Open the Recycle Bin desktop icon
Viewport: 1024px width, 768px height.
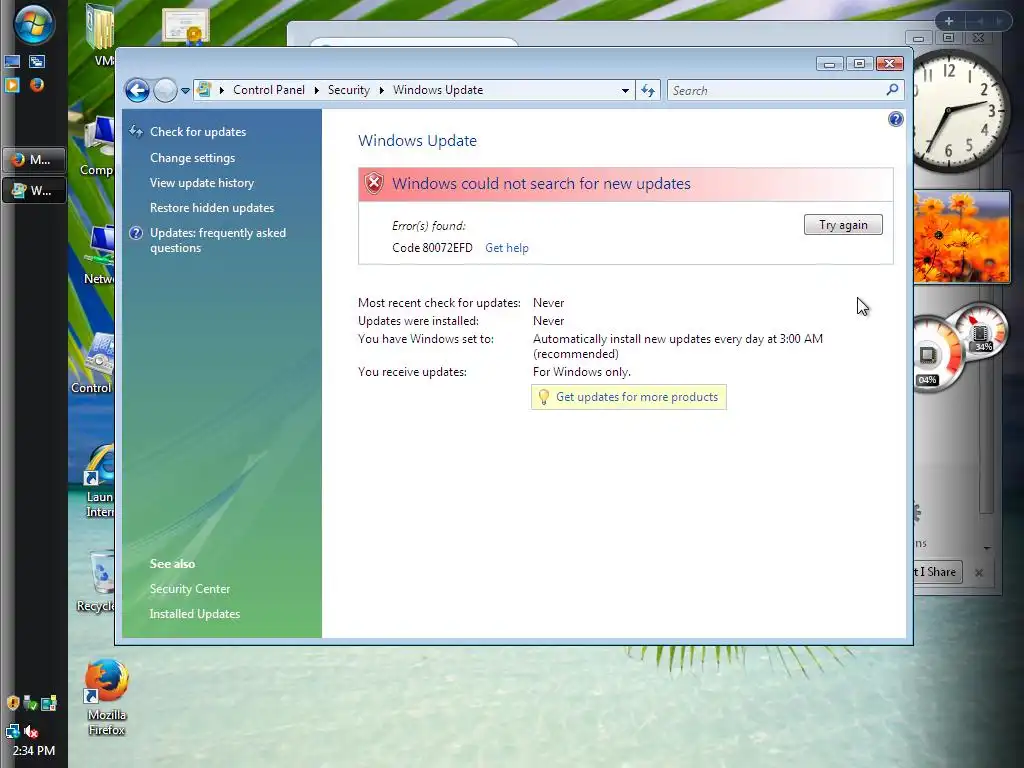coord(97,581)
